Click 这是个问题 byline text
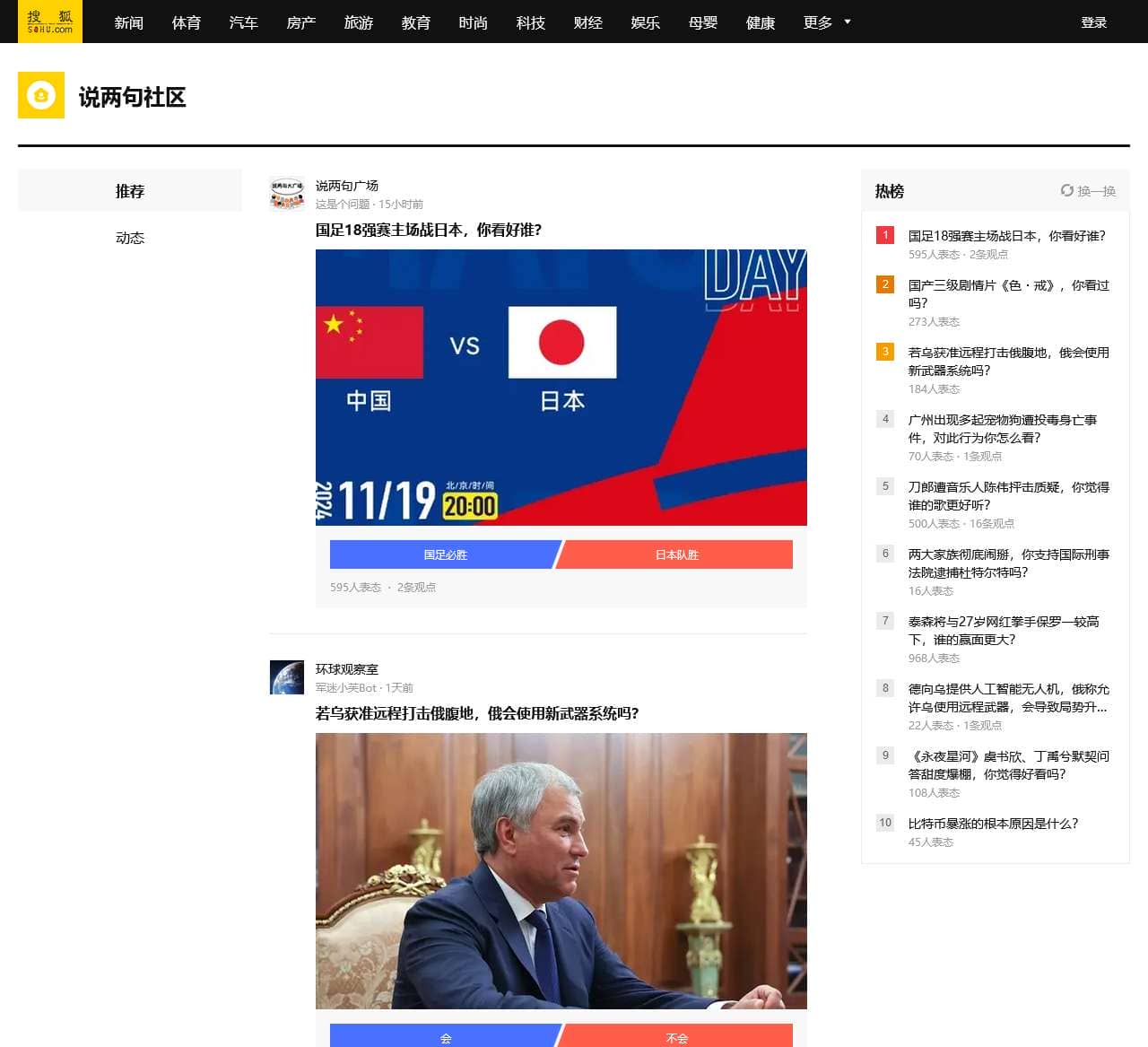Image resolution: width=1148 pixels, height=1047 pixels. pos(343,205)
